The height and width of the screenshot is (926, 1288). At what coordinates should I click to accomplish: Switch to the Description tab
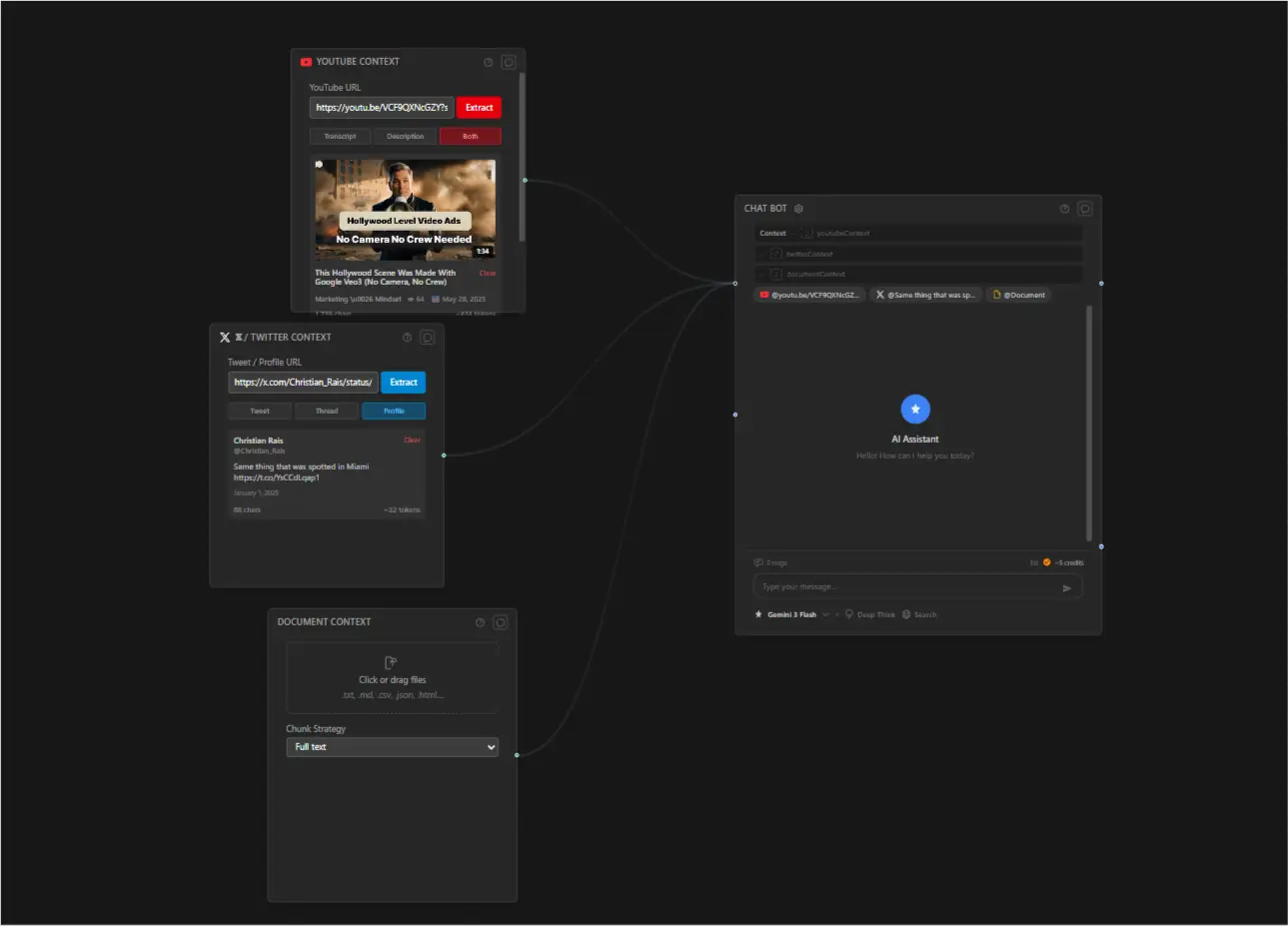pyautogui.click(x=405, y=135)
